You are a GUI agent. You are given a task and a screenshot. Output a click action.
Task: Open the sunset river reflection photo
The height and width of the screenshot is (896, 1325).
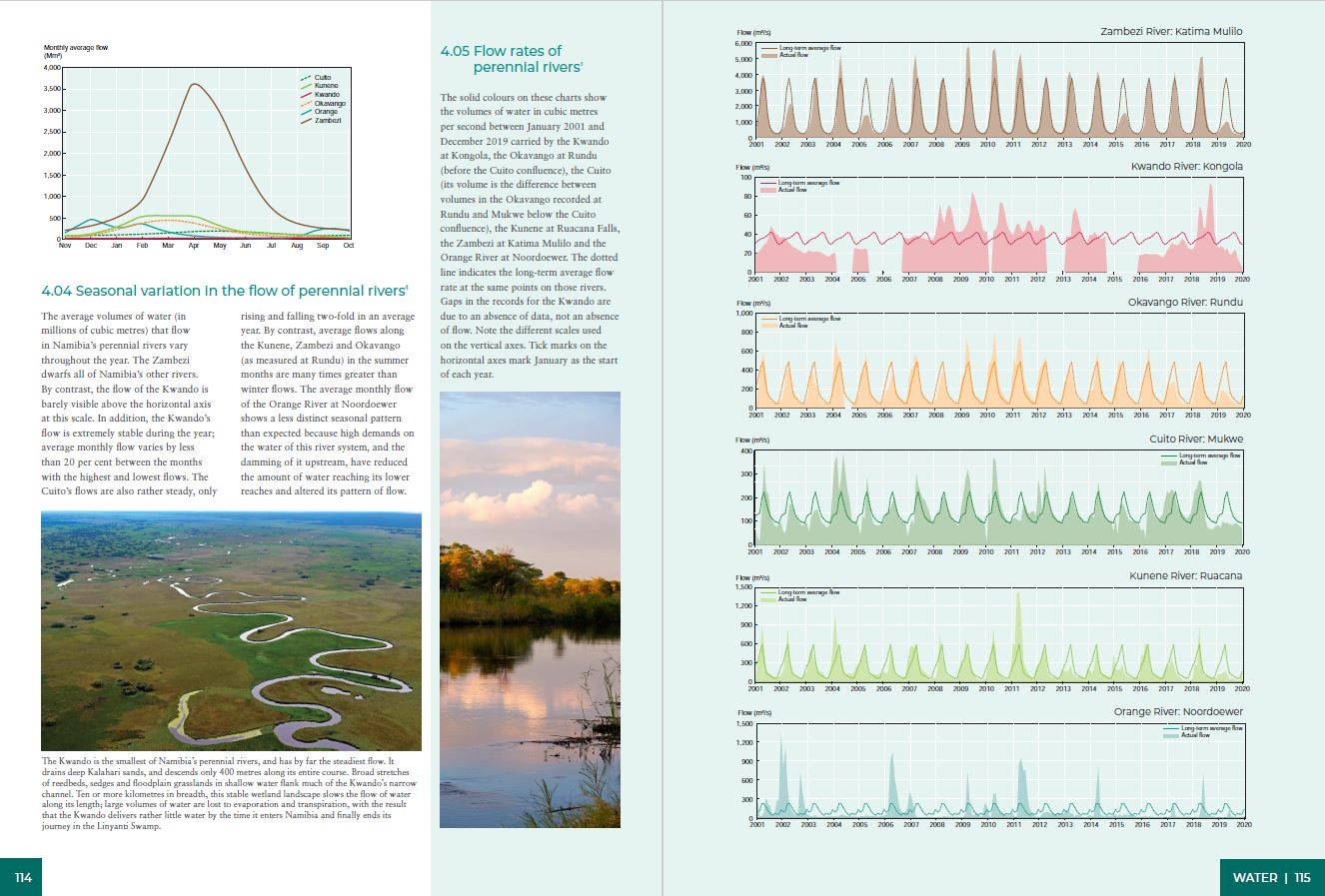[x=530, y=609]
